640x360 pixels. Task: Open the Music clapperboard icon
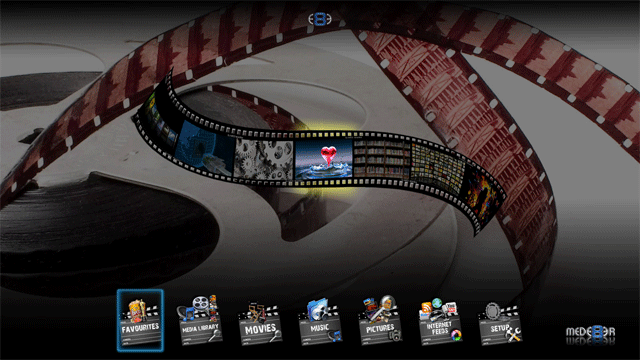click(x=320, y=322)
